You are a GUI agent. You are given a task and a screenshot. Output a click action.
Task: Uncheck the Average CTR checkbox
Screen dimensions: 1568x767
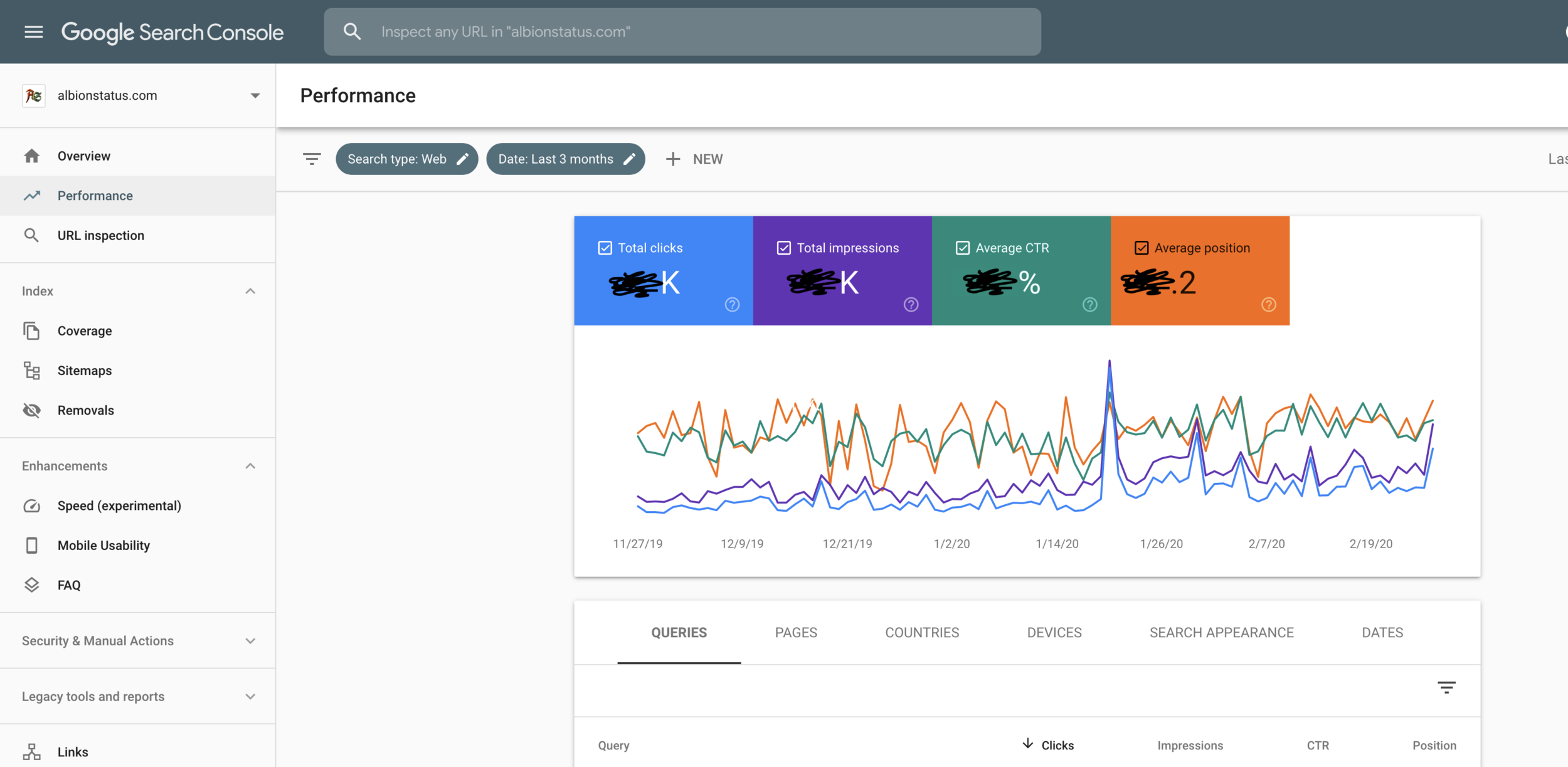coord(963,248)
